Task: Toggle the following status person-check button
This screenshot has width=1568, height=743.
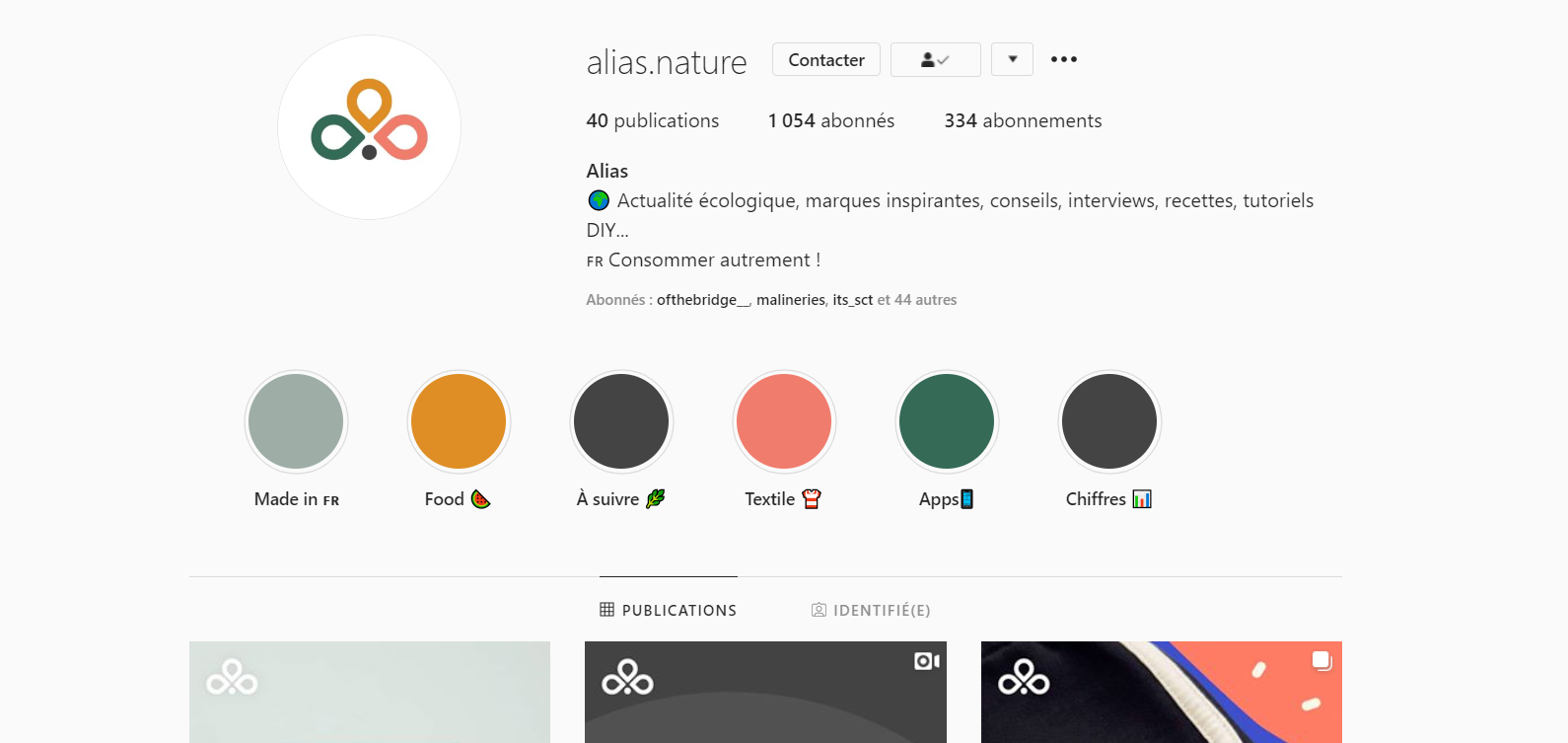Action: pos(935,59)
